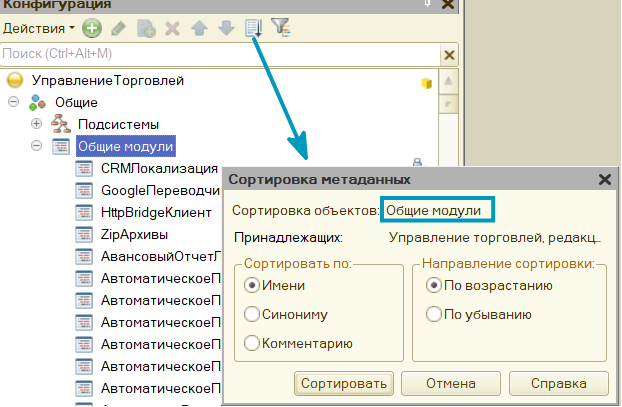This screenshot has width=622, height=407.
Task: Clear search with the X button
Action: [449, 55]
